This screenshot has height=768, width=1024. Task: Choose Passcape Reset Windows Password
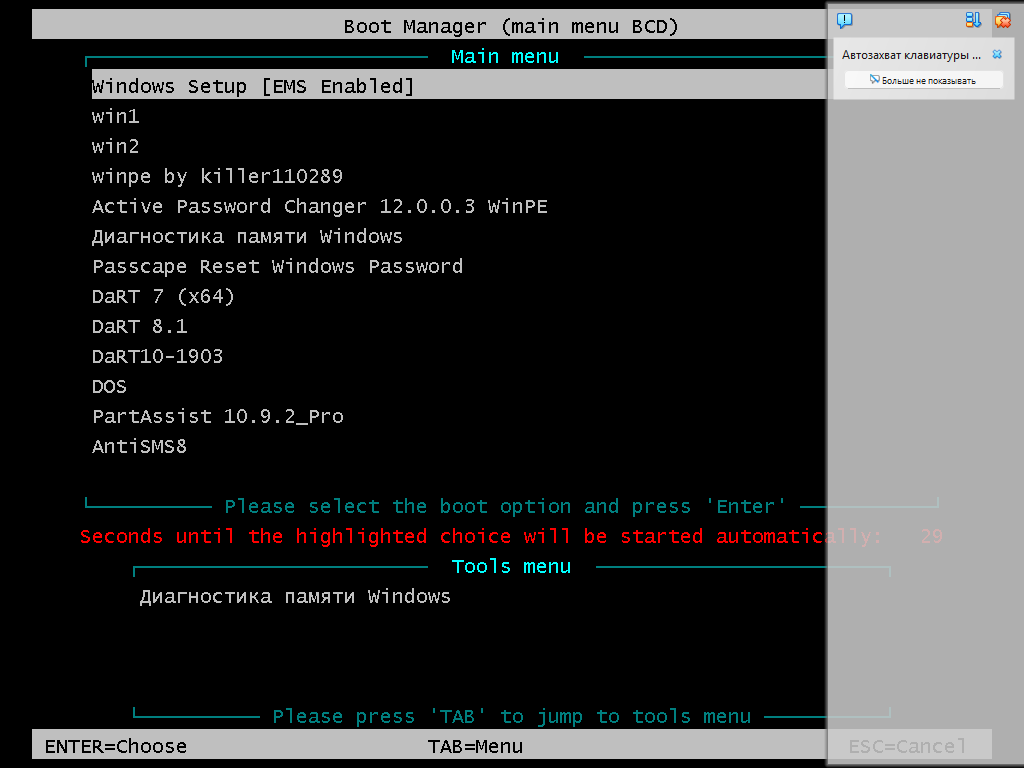click(x=277, y=266)
